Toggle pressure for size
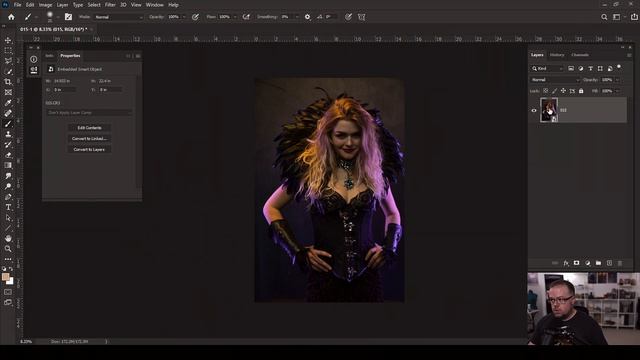Image resolution: width=640 pixels, height=360 pixels. (348, 17)
